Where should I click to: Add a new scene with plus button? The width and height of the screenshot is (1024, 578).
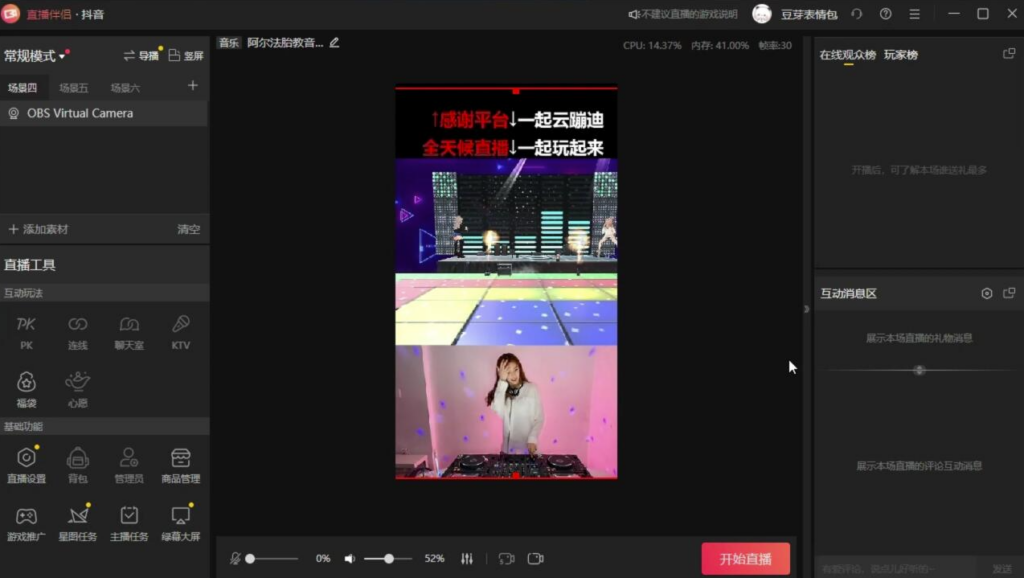point(193,86)
